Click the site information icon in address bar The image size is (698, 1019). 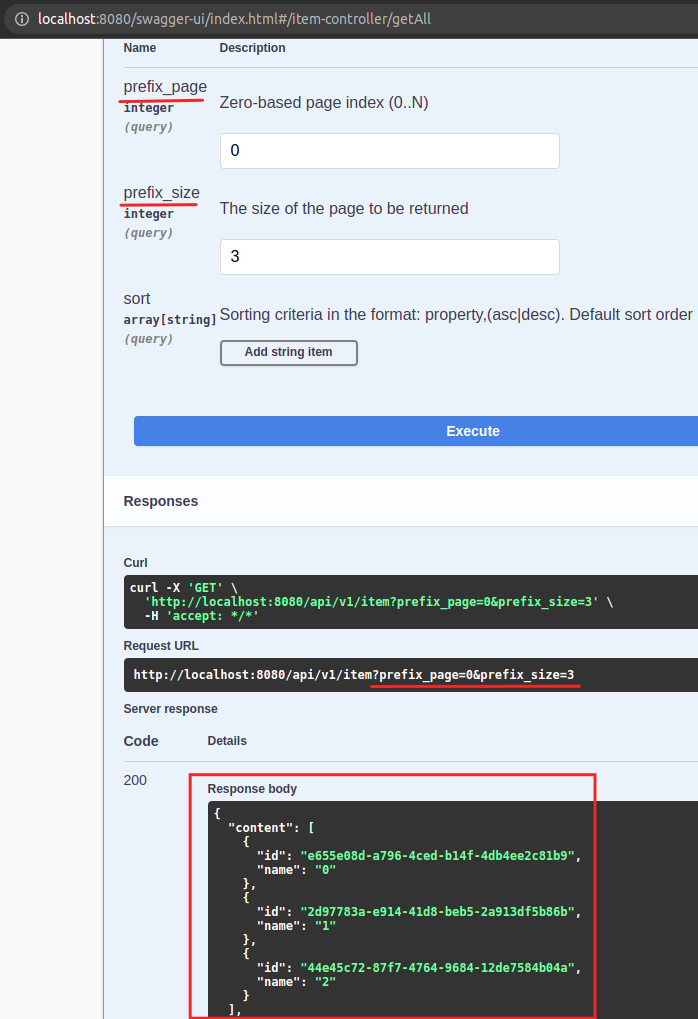(22, 19)
